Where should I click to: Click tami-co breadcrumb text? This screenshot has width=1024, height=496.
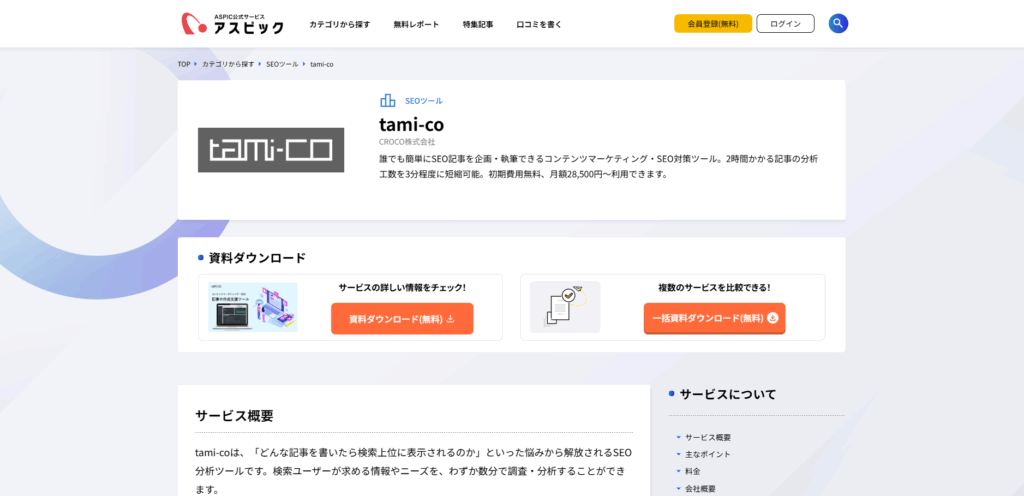322,64
